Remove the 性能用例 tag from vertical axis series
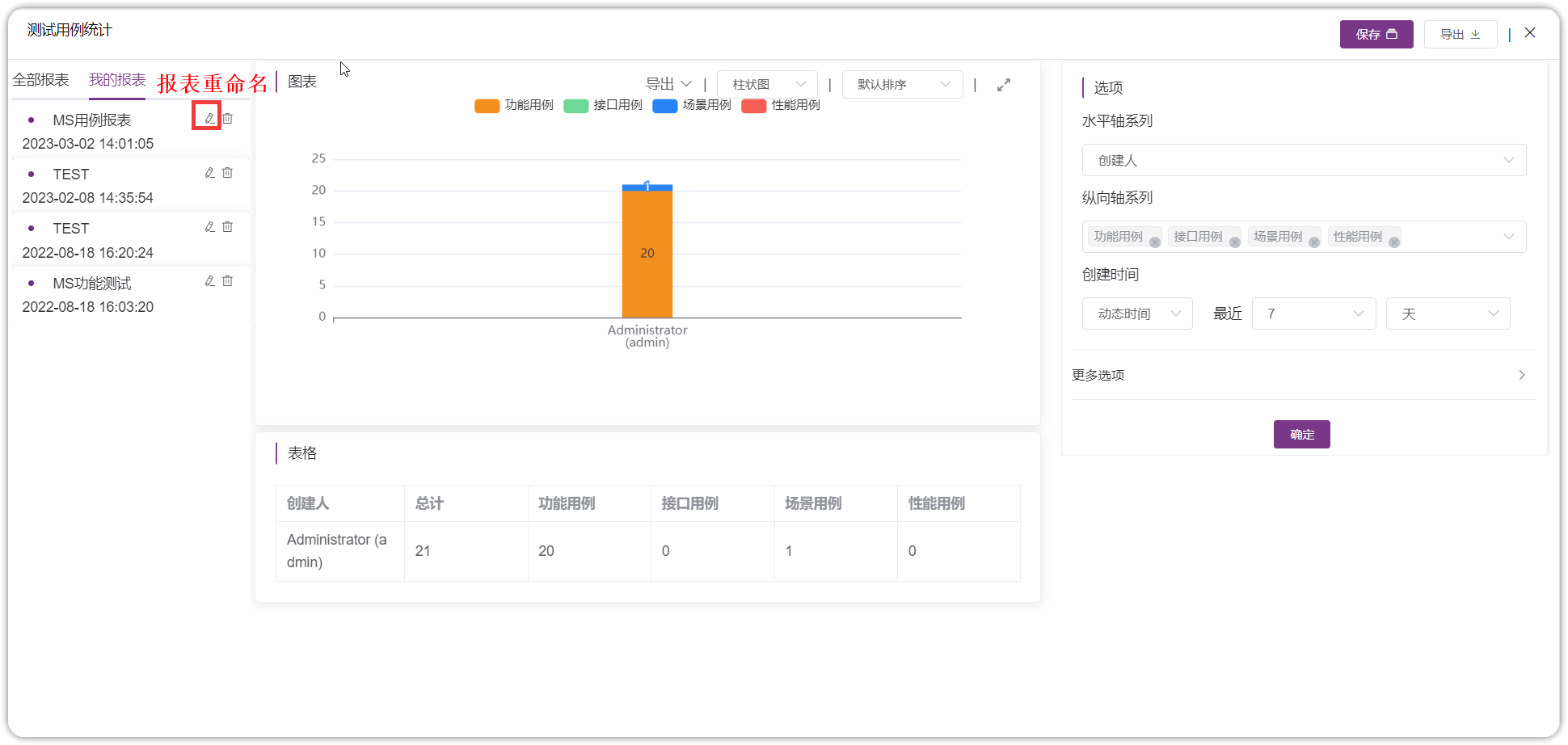The height and width of the screenshot is (745, 1568). coord(1394,242)
